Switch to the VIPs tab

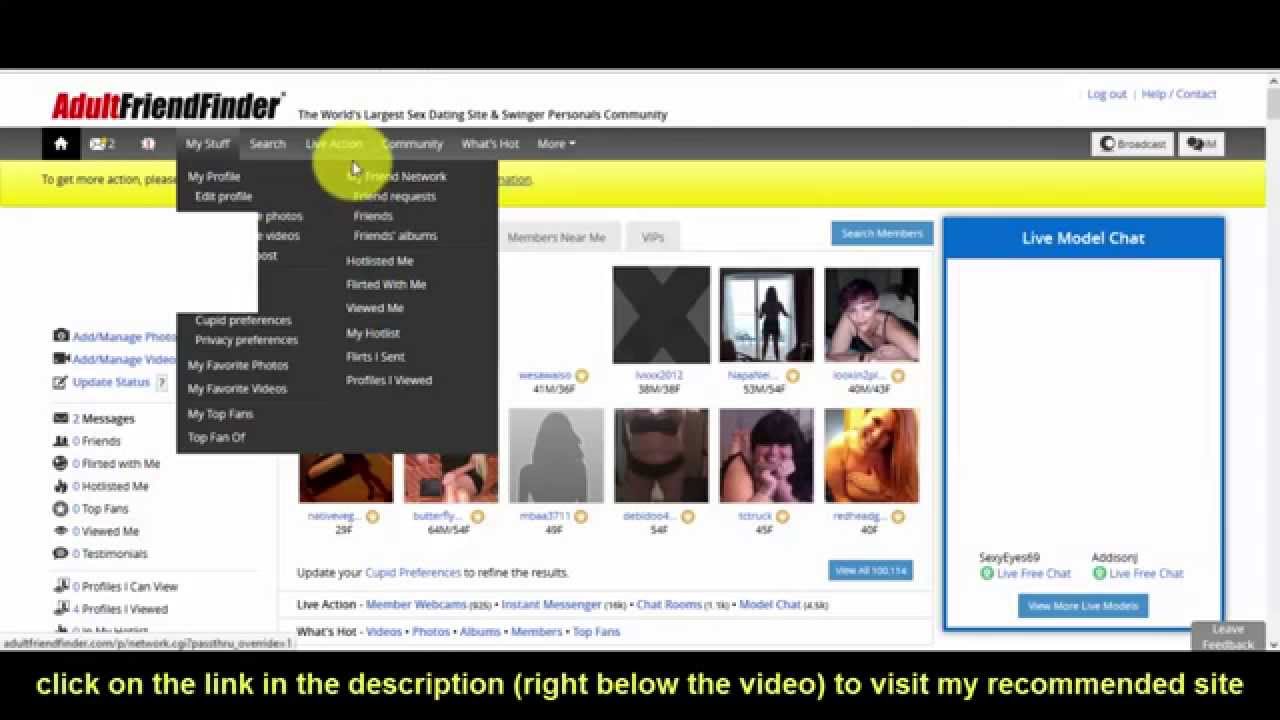pos(653,237)
